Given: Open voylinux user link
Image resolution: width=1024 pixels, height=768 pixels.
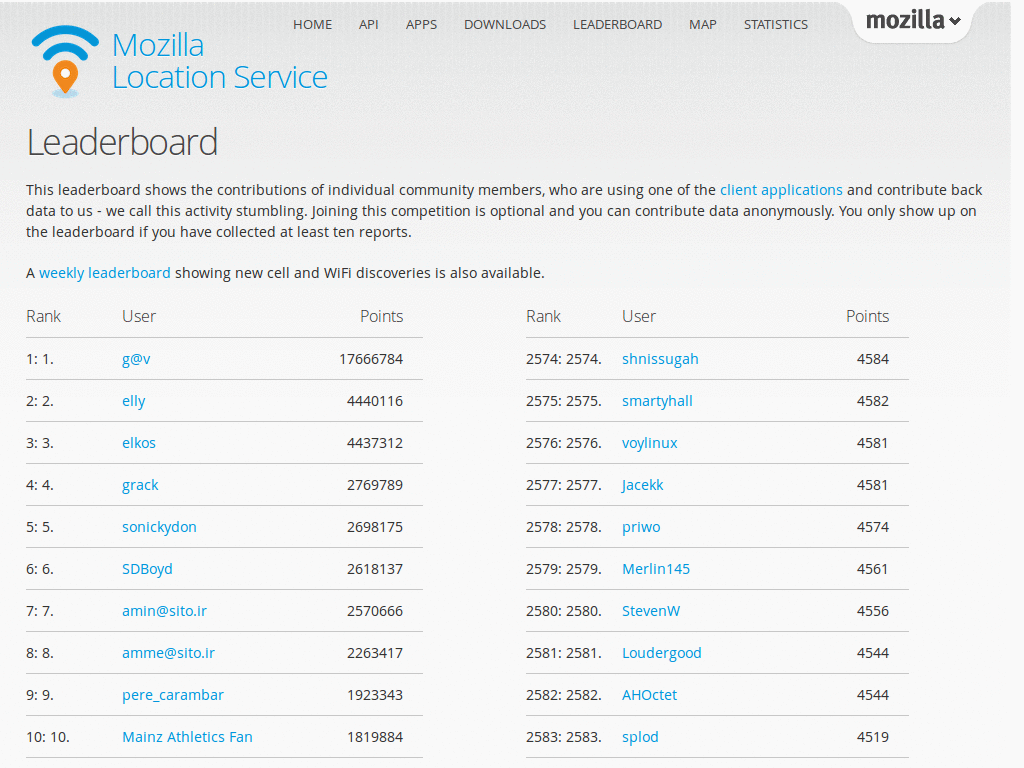Looking at the screenshot, I should point(649,443).
